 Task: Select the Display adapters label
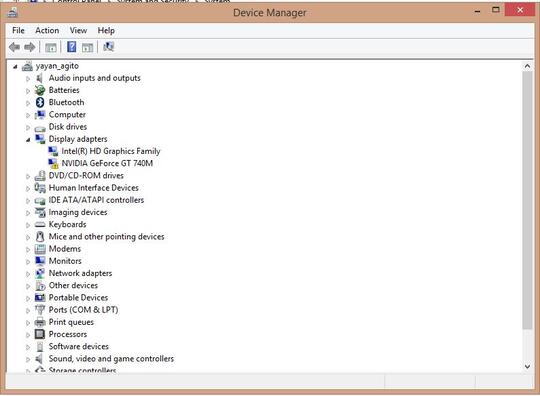coord(78,139)
